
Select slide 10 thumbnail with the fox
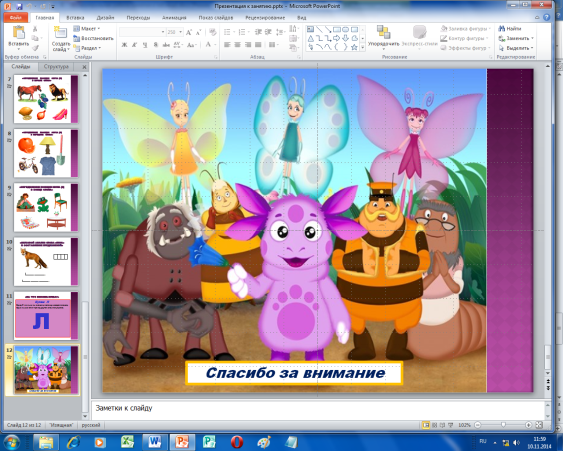[46, 262]
